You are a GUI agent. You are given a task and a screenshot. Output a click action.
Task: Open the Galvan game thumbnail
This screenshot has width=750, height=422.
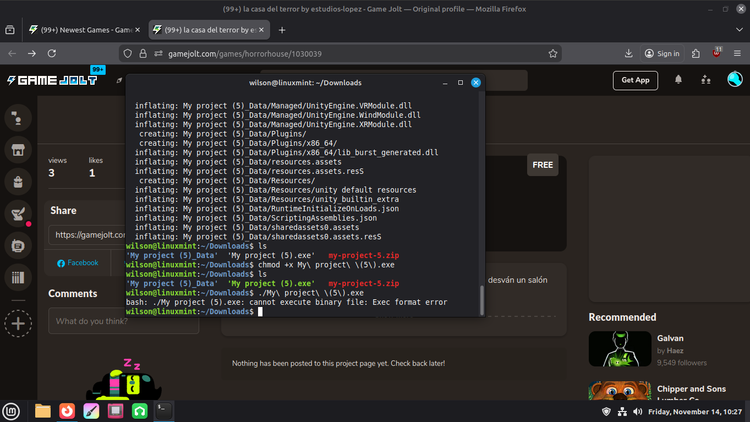620,349
